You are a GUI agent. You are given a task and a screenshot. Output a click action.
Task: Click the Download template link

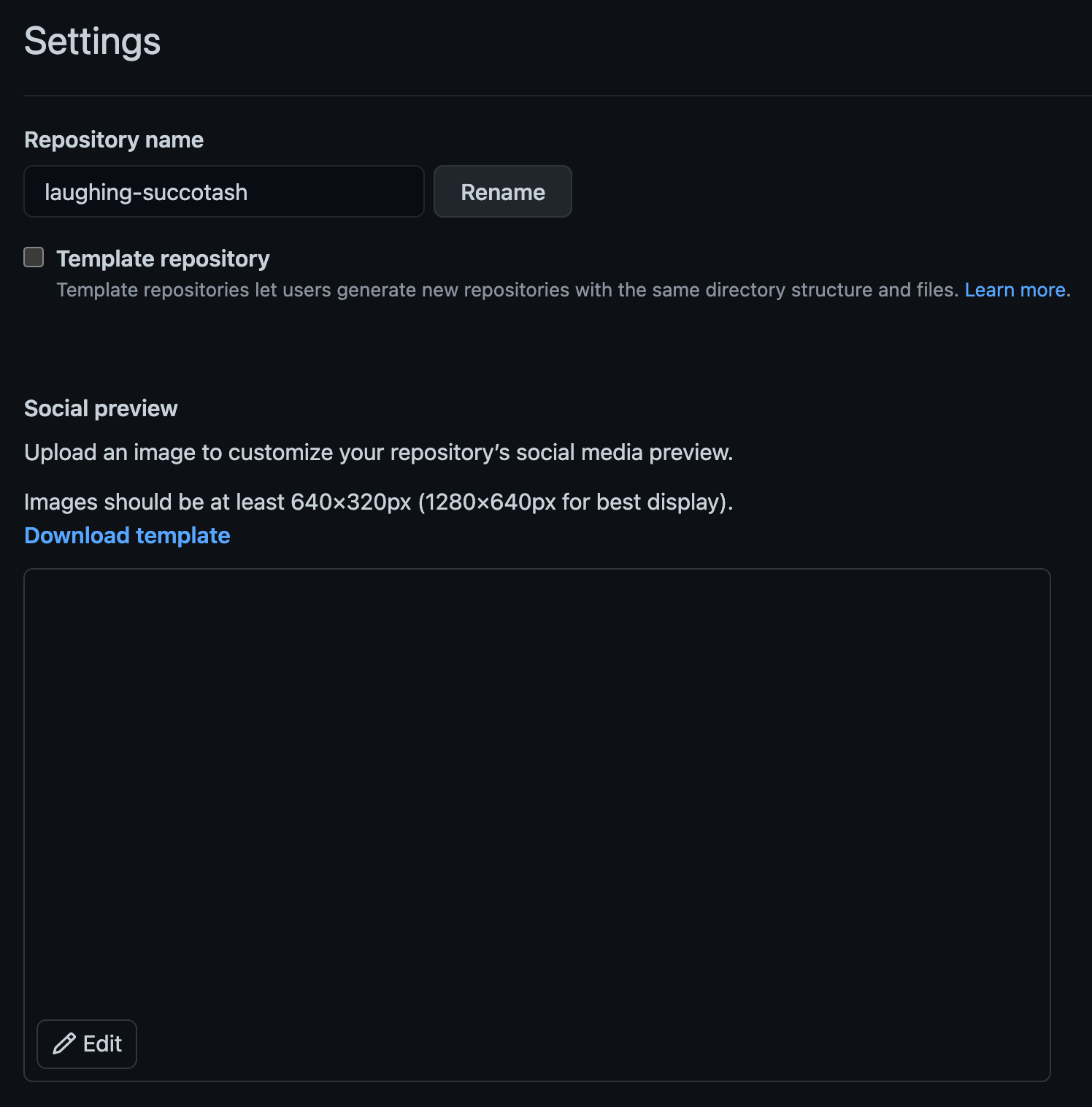coord(127,535)
